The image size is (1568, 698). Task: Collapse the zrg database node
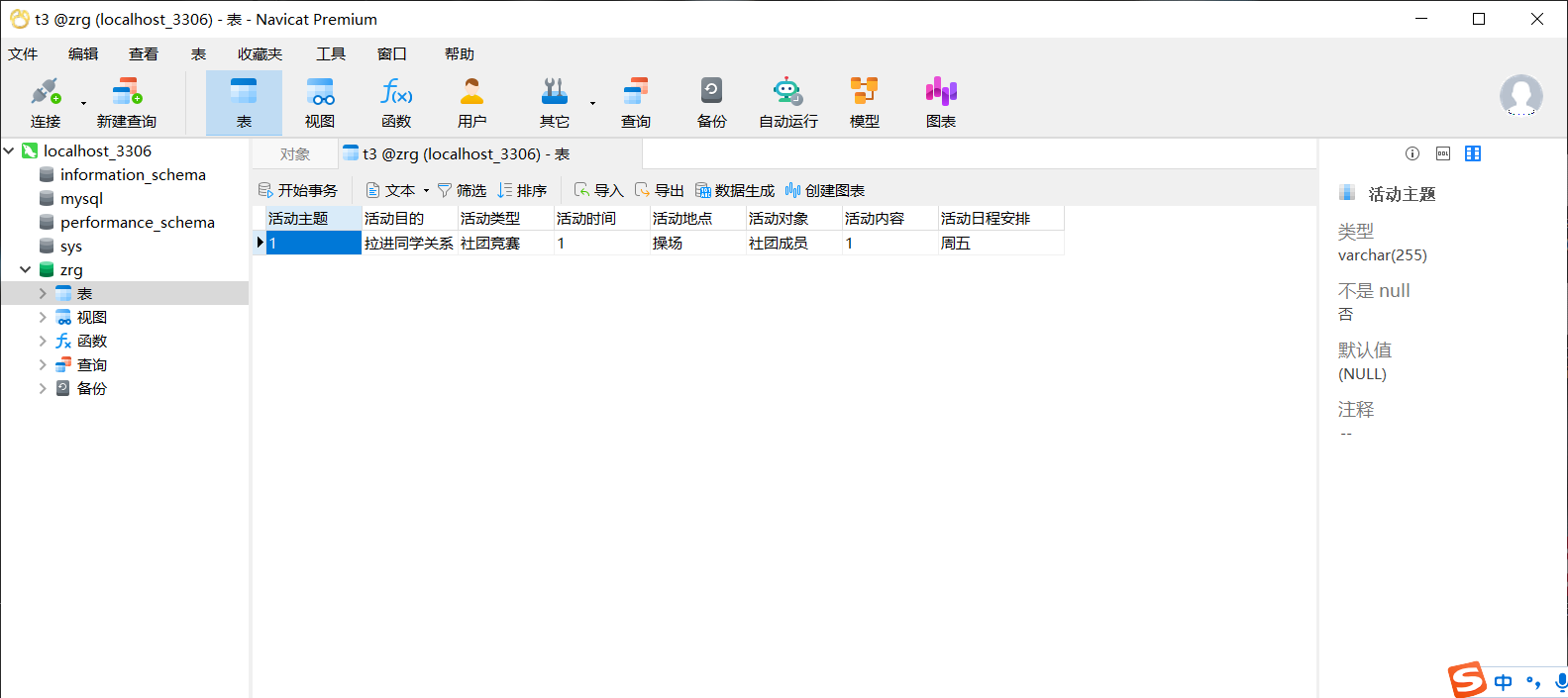(x=25, y=269)
